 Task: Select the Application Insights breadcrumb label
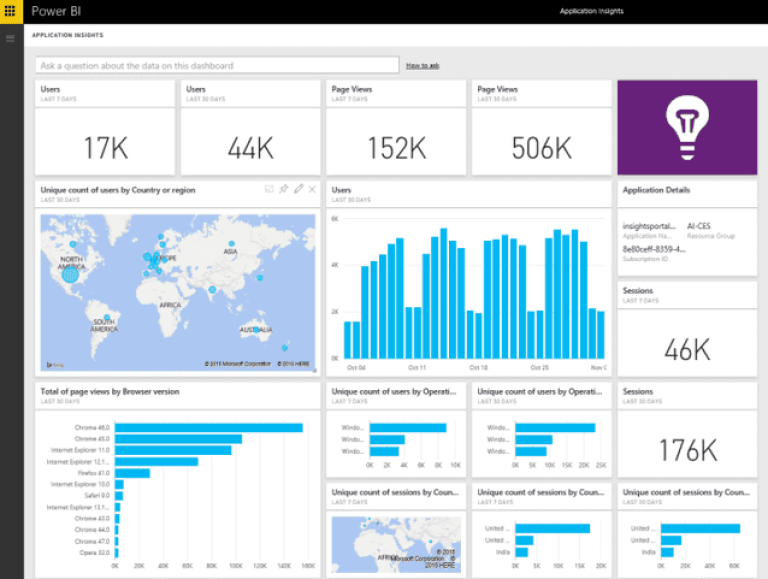click(67, 35)
